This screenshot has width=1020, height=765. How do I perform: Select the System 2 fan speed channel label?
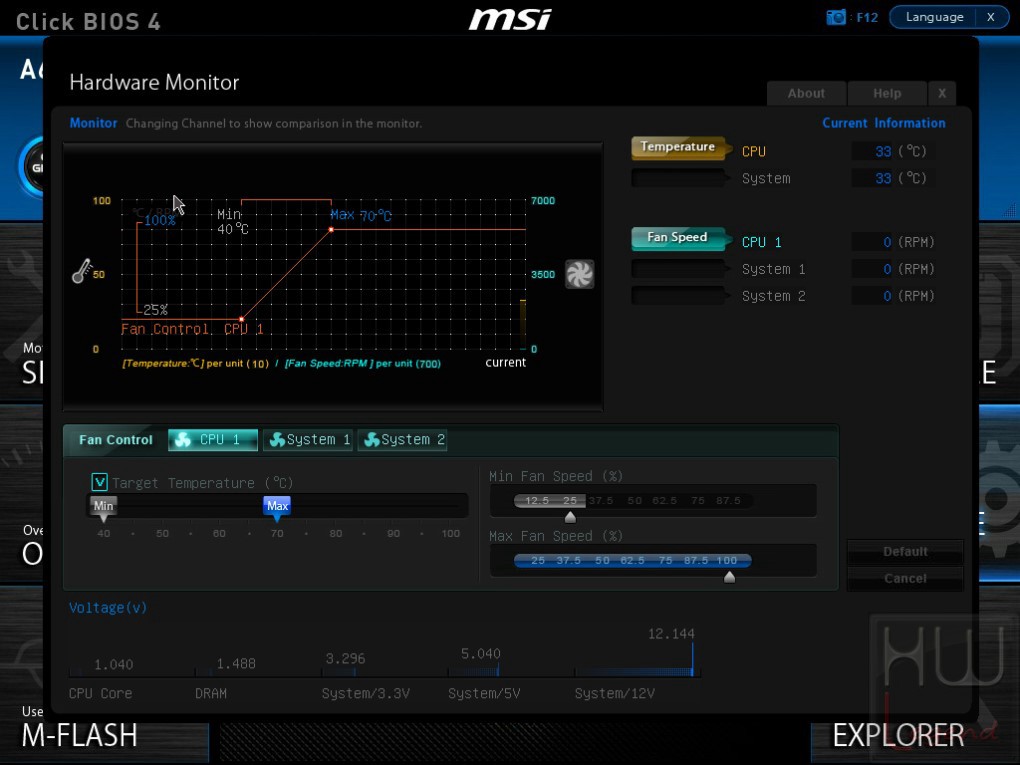773,296
